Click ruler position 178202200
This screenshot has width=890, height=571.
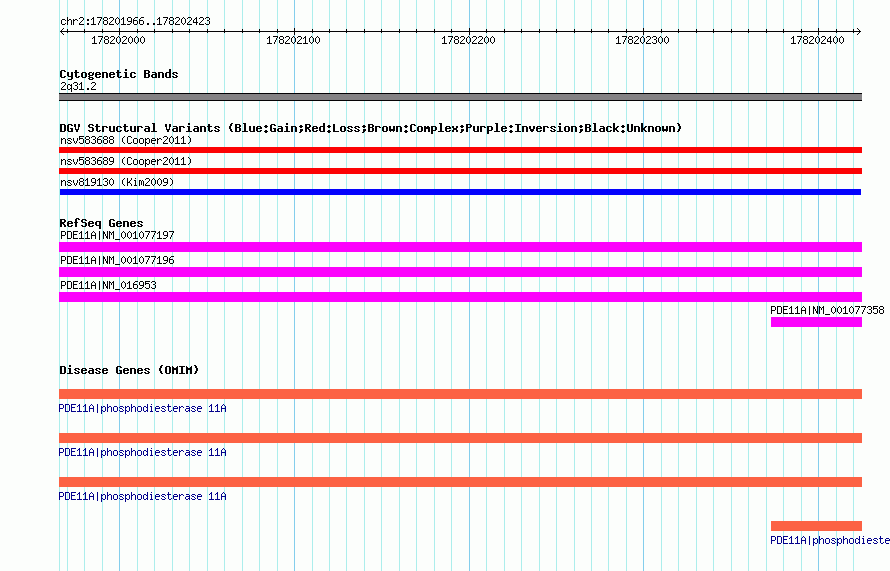click(x=468, y=40)
